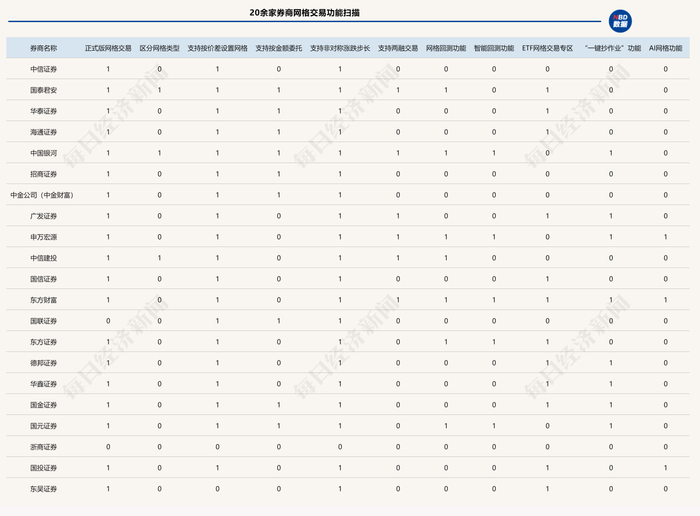Click 浙商证券's 支持非对称涨跌步长 value 0
The width and height of the screenshot is (700, 516).
(340, 447)
